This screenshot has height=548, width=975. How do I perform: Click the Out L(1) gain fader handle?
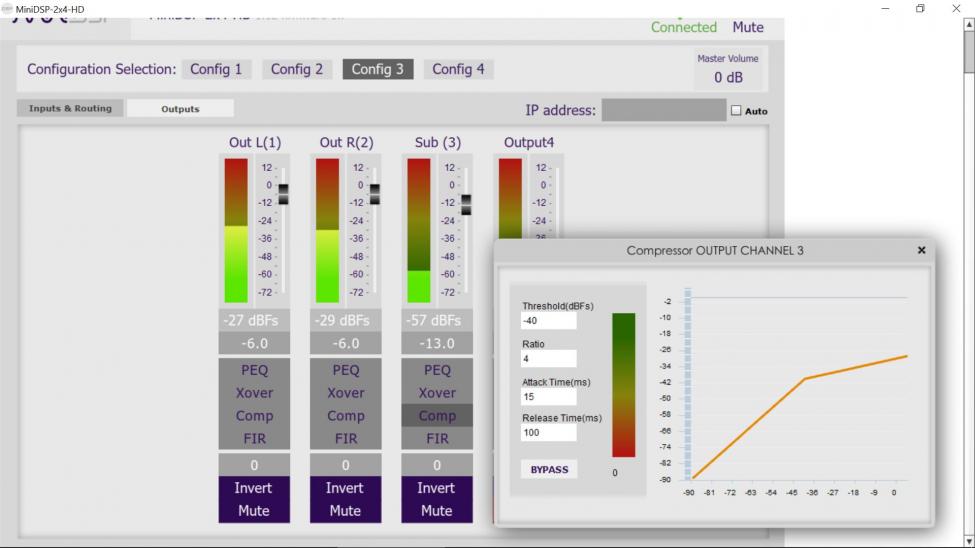point(284,194)
